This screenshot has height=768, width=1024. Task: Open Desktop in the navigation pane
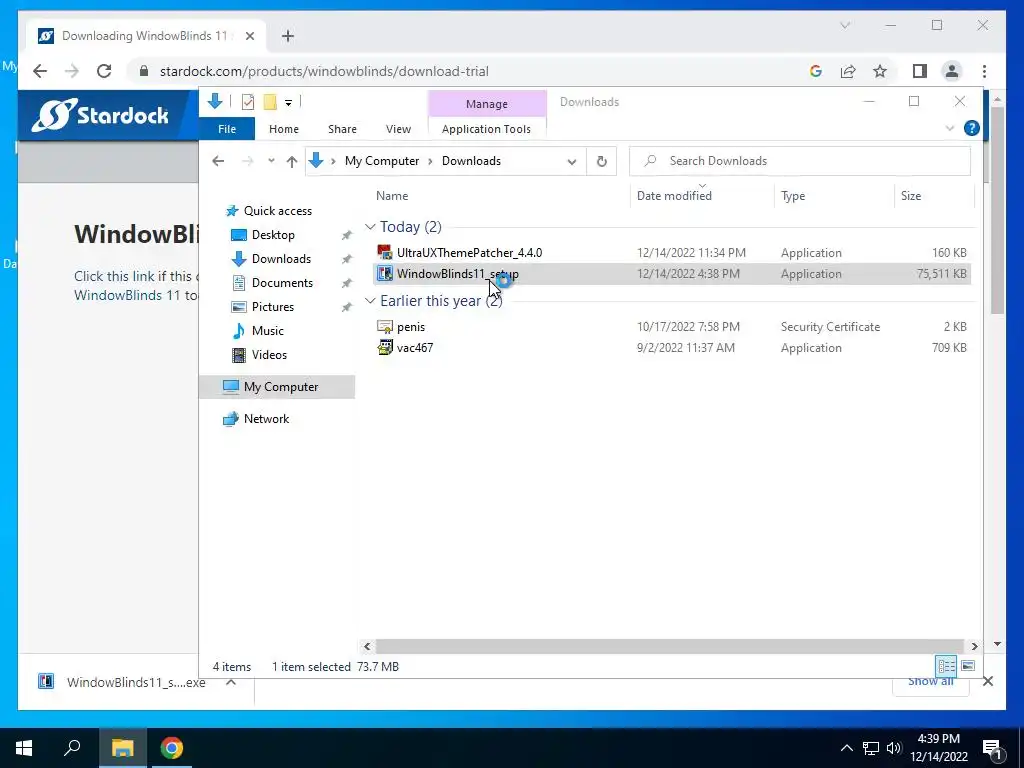(x=273, y=234)
